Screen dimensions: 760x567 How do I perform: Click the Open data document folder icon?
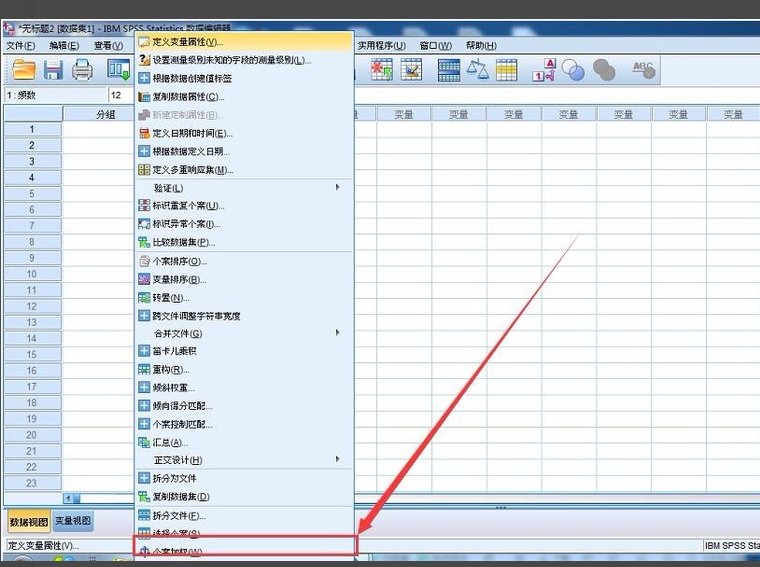(24, 70)
